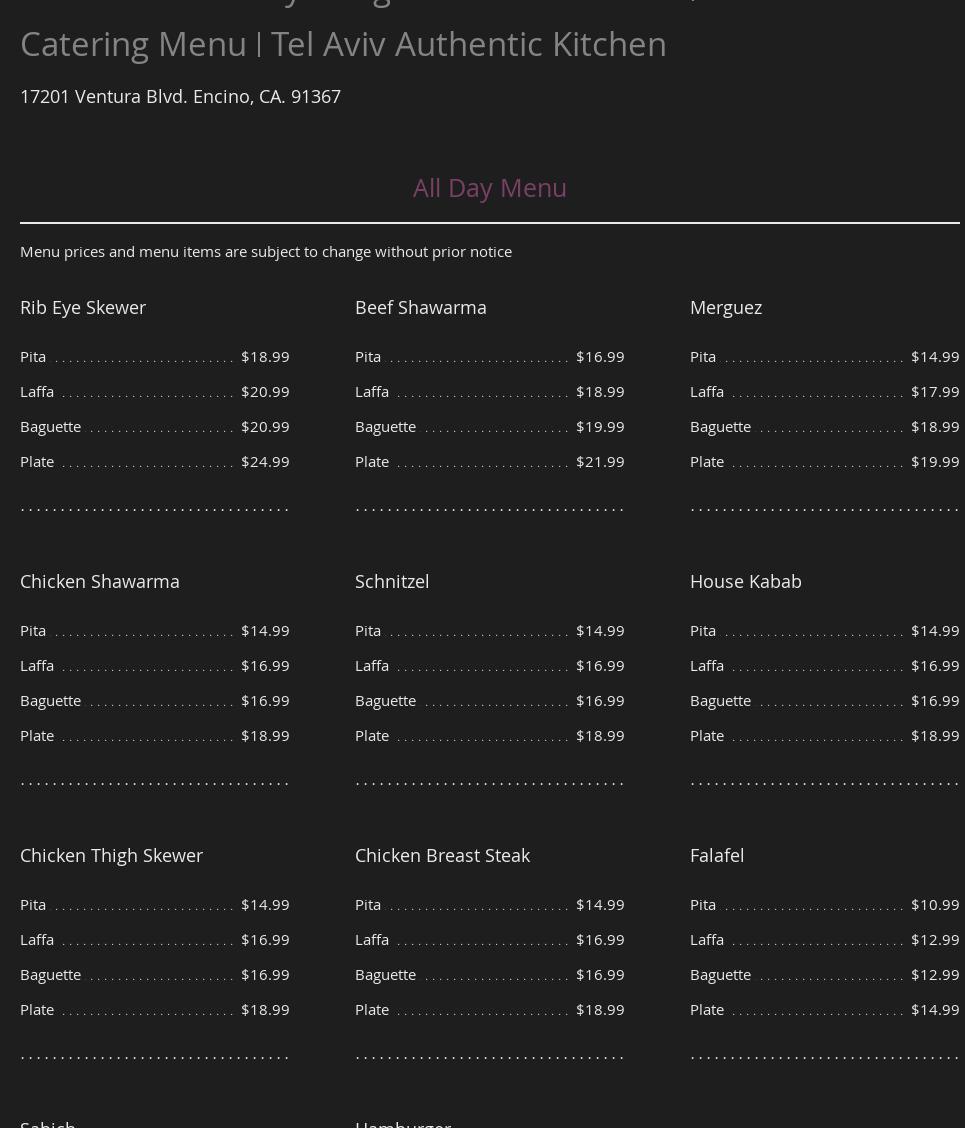Screen dimensions: 965x1128
Task: Click the $21.99 Beef Shawarma Plate price
Action: coord(600,461)
